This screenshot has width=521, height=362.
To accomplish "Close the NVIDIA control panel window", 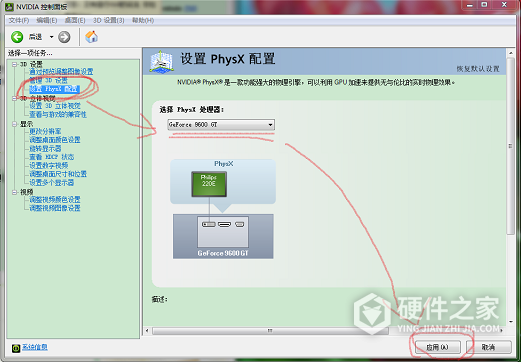I will [504, 5].
